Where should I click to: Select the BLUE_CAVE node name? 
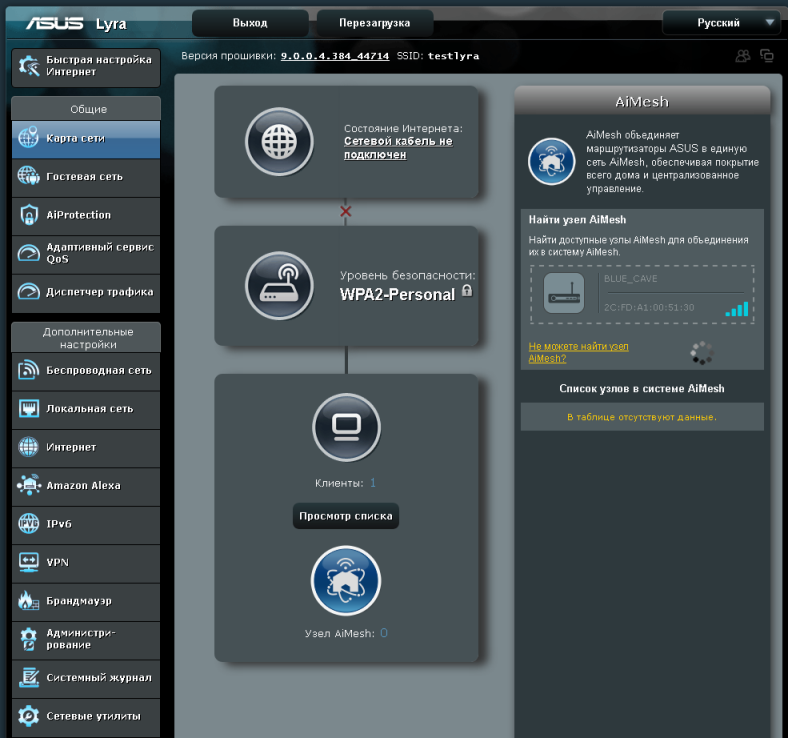tap(630, 278)
